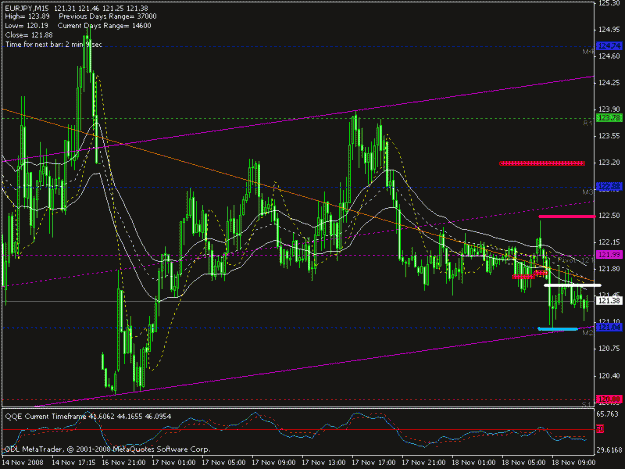The image size is (625, 469).
Task: Click the blue 121.04 price tag
Action: (x=609, y=327)
